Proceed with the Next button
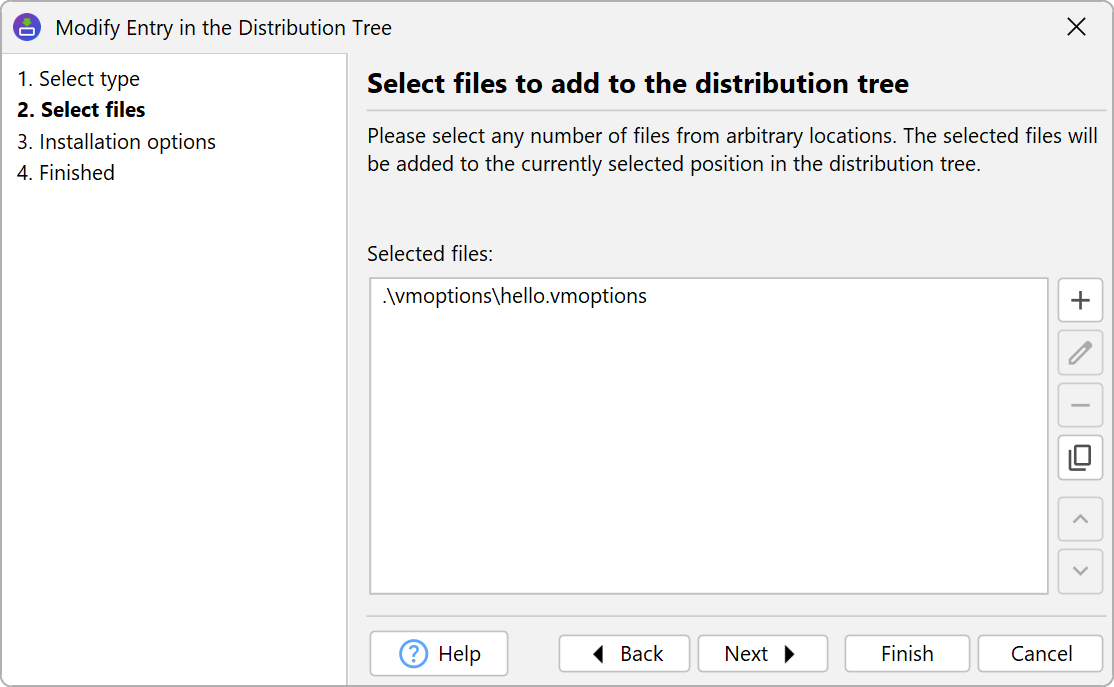The width and height of the screenshot is (1114, 687). click(x=762, y=654)
